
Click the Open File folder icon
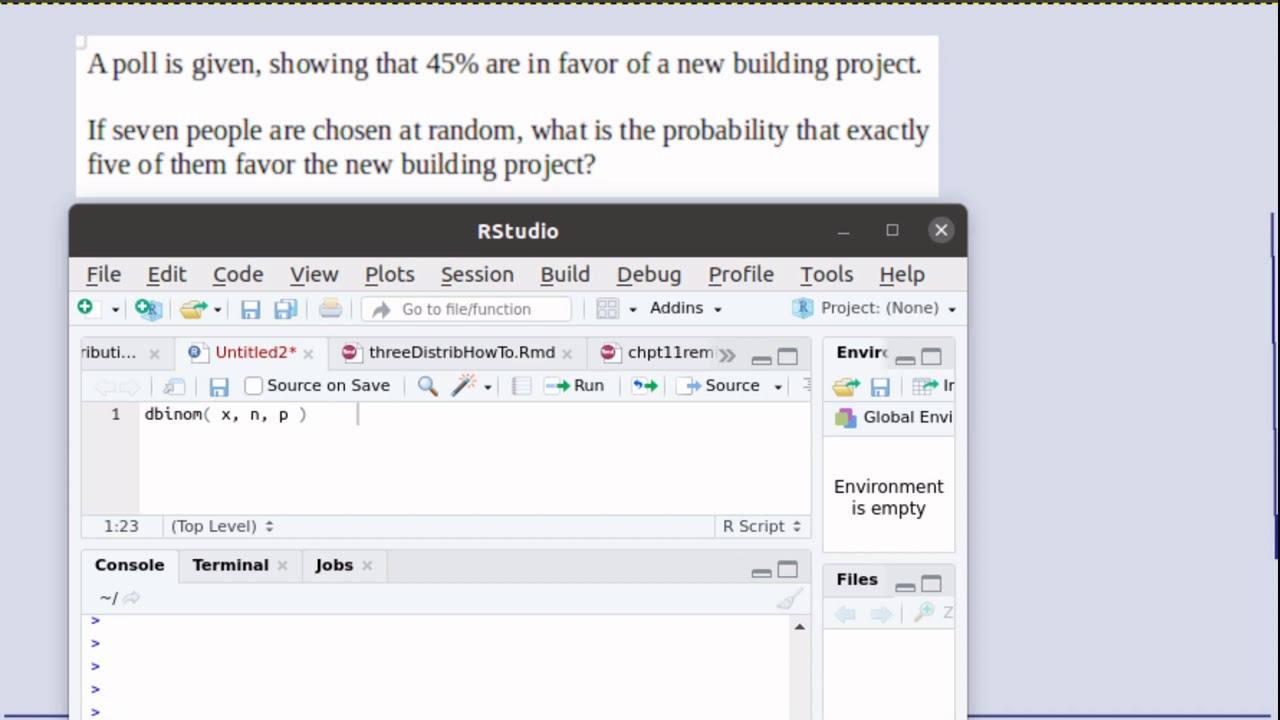(193, 309)
